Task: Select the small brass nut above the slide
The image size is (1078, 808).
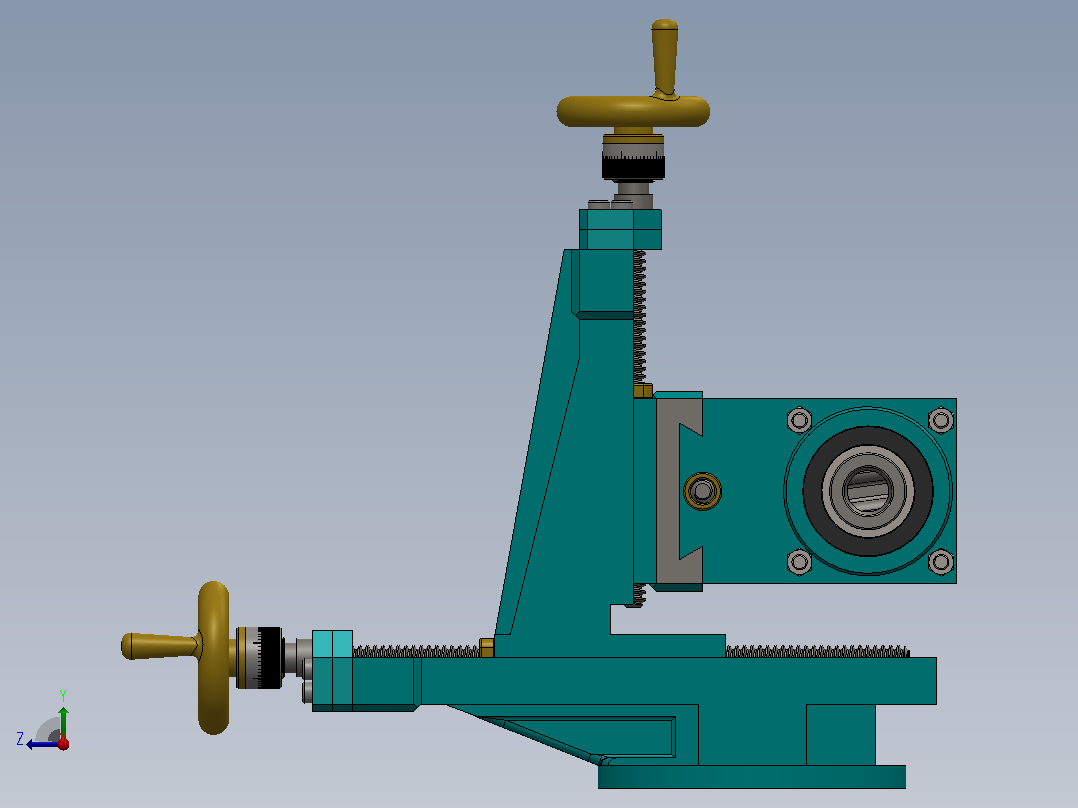Action: pyautogui.click(x=643, y=391)
